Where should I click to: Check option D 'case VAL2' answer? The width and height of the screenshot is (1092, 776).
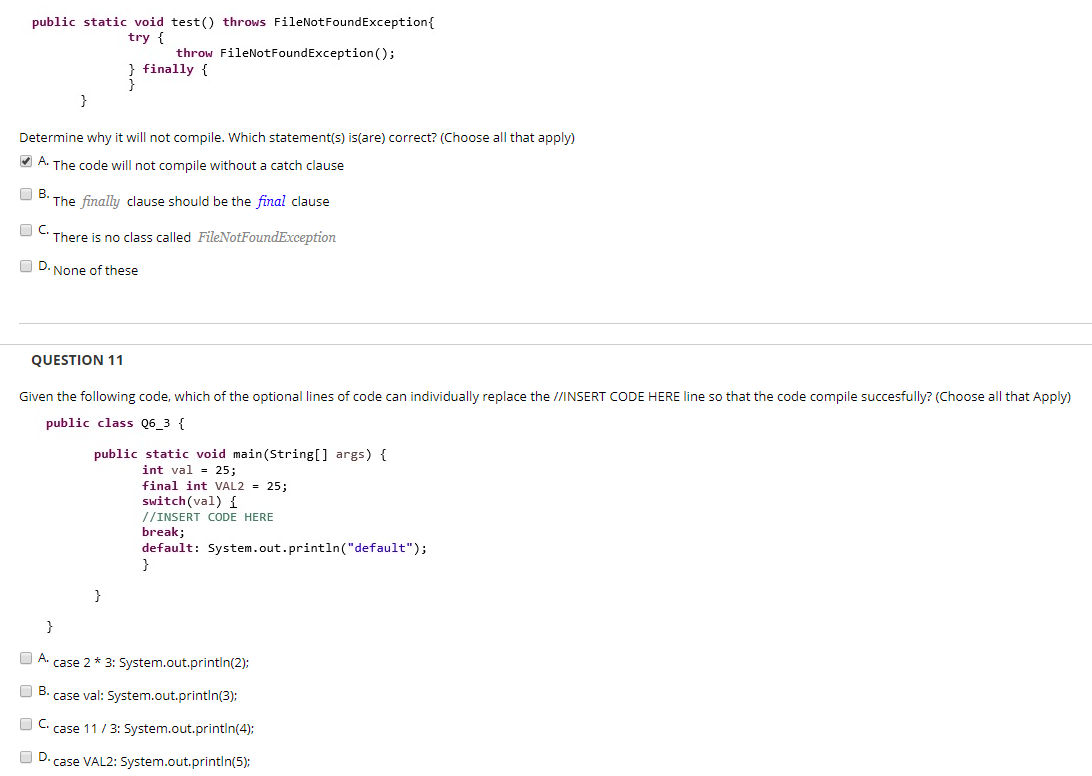point(25,757)
